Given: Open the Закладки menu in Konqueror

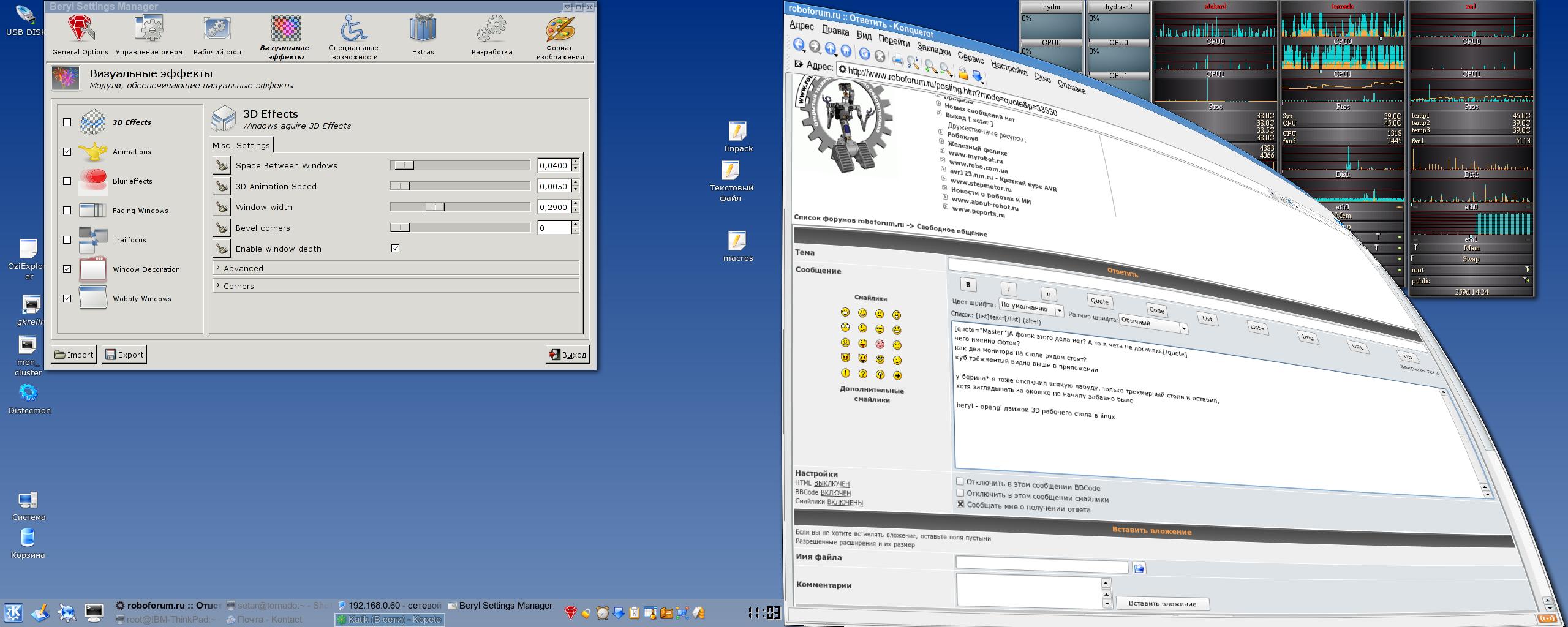Looking at the screenshot, I should click(x=933, y=50).
